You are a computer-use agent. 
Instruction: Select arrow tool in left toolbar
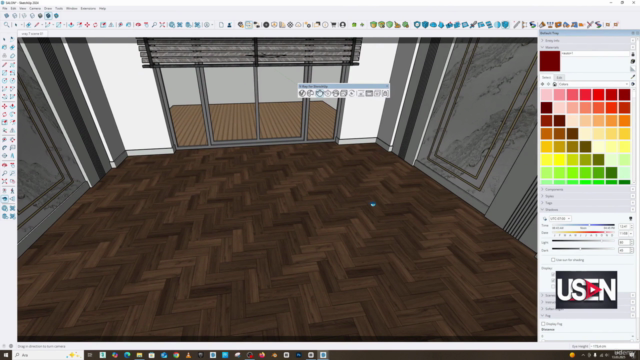4,39
